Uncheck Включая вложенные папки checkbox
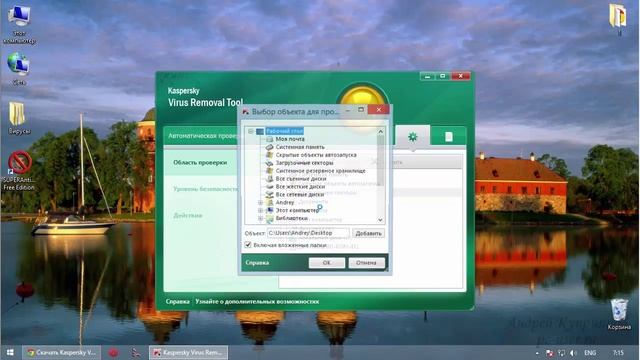Screen dimensions: 640x360 tap(248, 245)
